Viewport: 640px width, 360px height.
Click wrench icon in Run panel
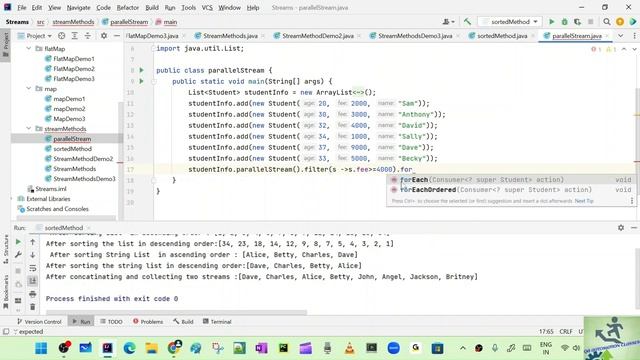(x=18, y=255)
